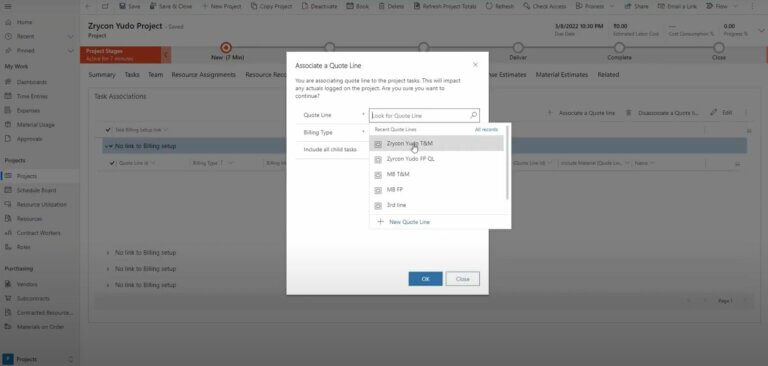This screenshot has height=366, width=768.
Task: Select 3rd line quote line
Action: 436,205
